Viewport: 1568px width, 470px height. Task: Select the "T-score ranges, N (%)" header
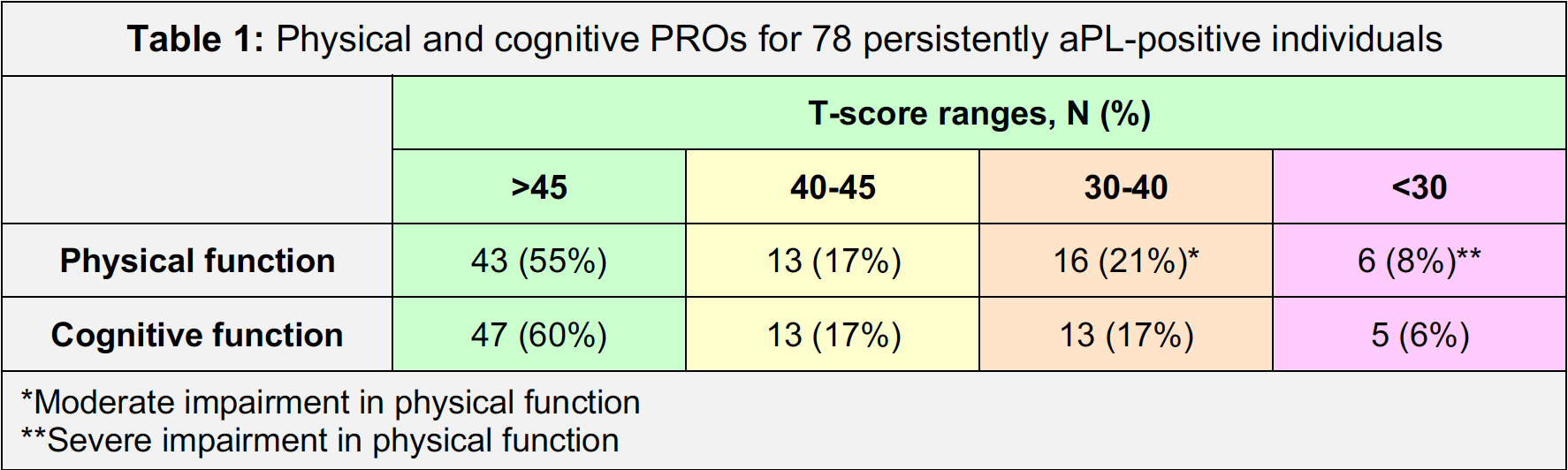(978, 114)
